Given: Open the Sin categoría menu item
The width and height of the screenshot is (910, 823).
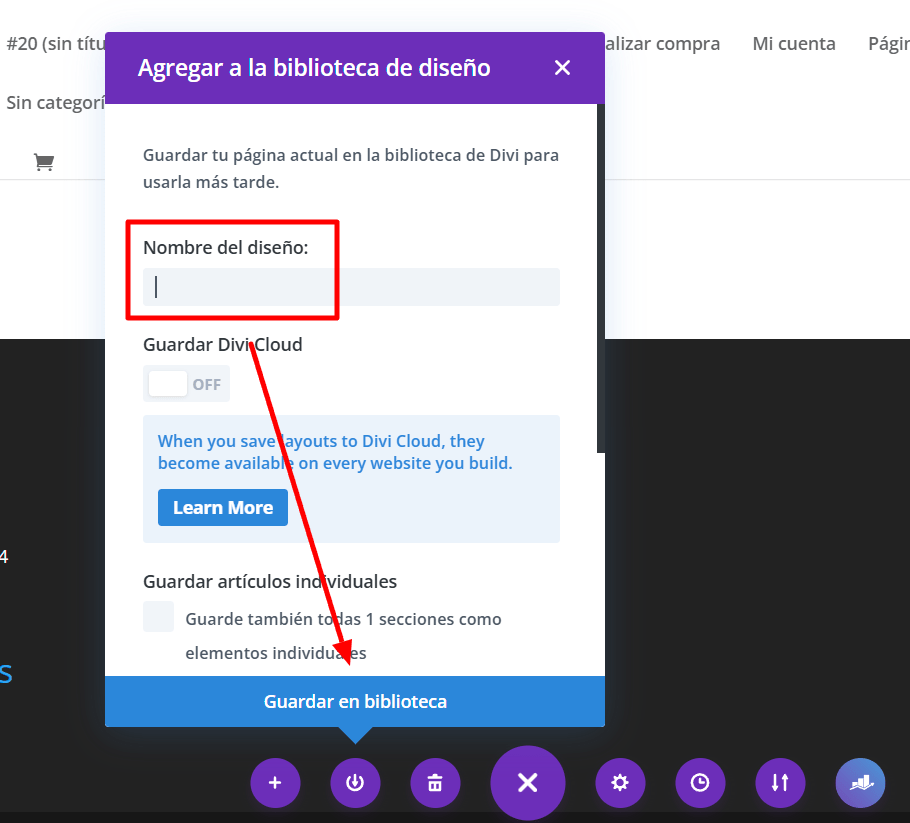Looking at the screenshot, I should tap(56, 103).
